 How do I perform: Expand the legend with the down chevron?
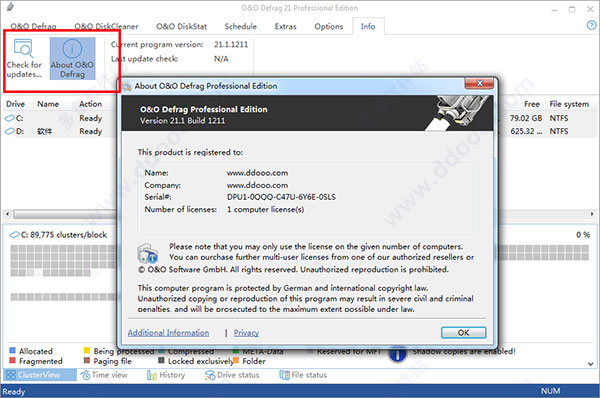[x=591, y=364]
